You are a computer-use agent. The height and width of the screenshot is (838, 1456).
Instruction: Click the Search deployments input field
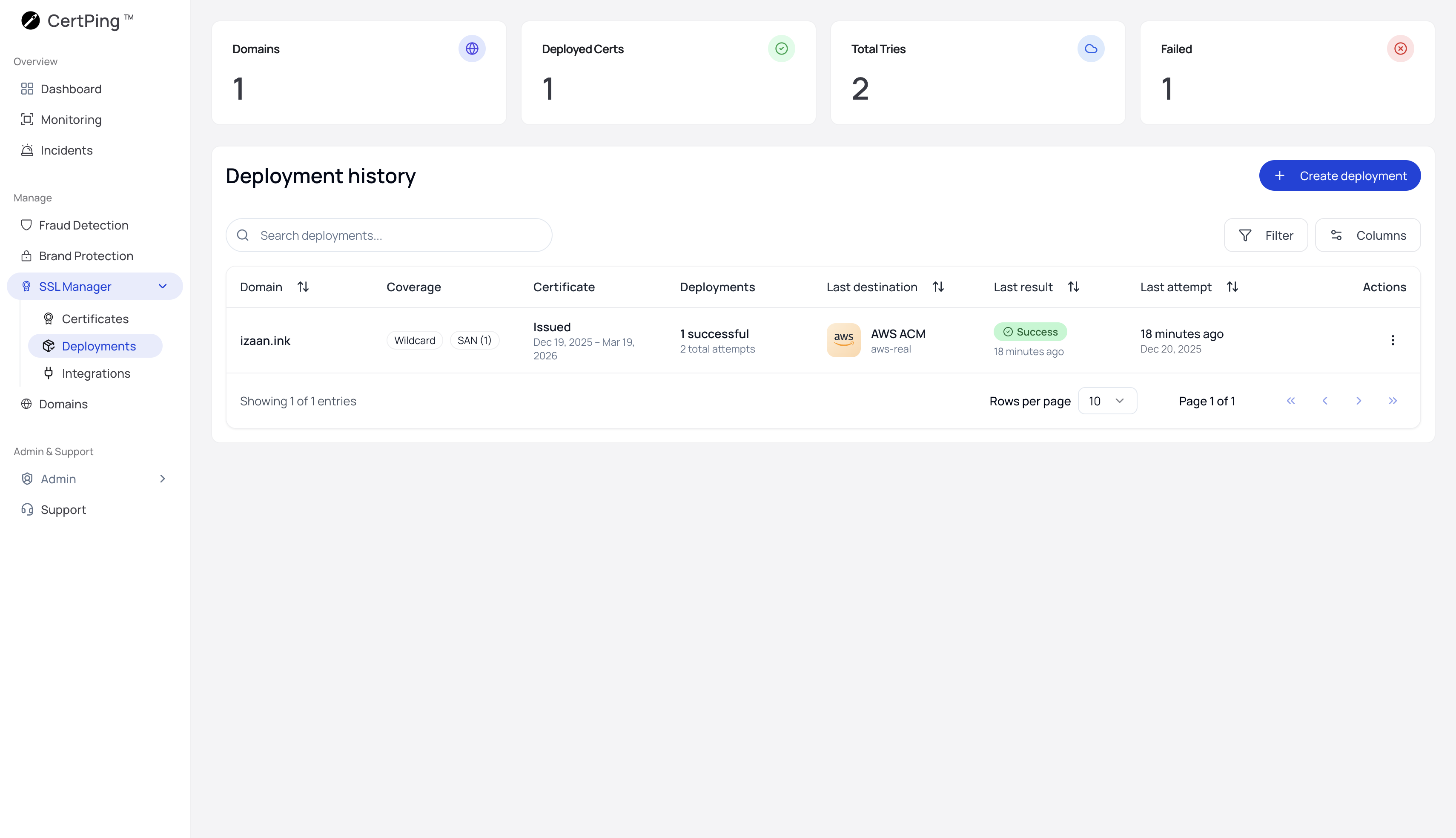pos(397,235)
